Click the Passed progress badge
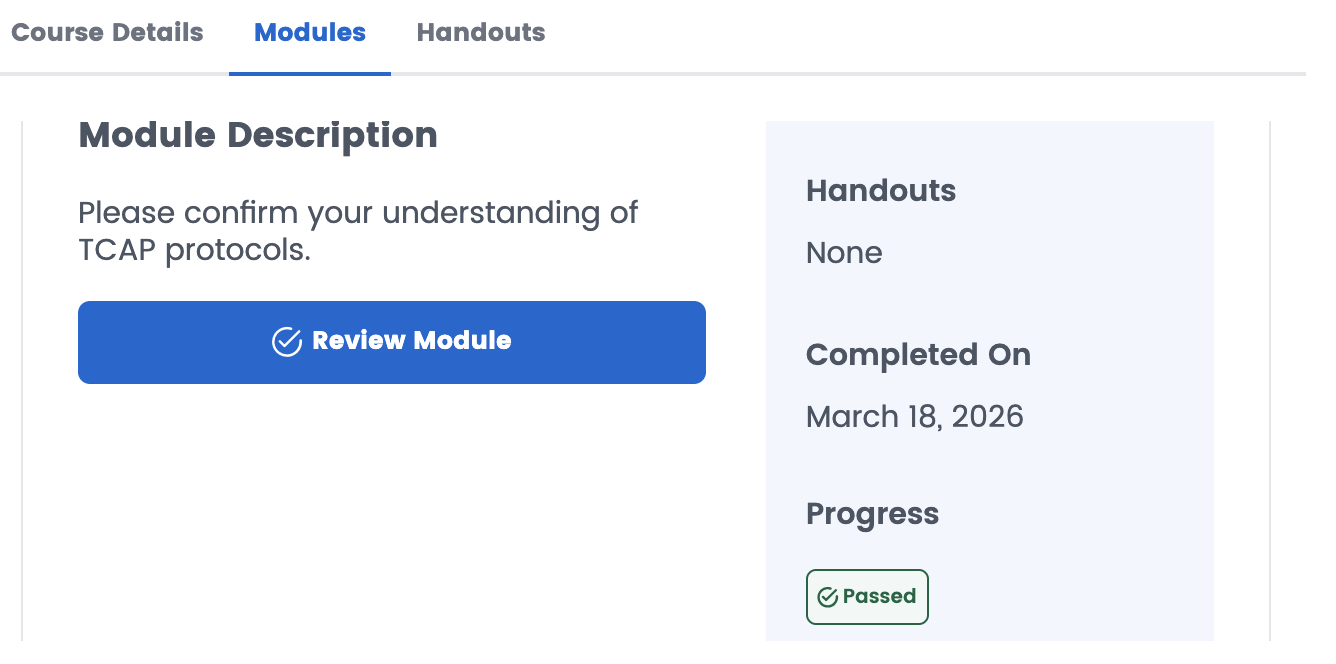 click(867, 597)
